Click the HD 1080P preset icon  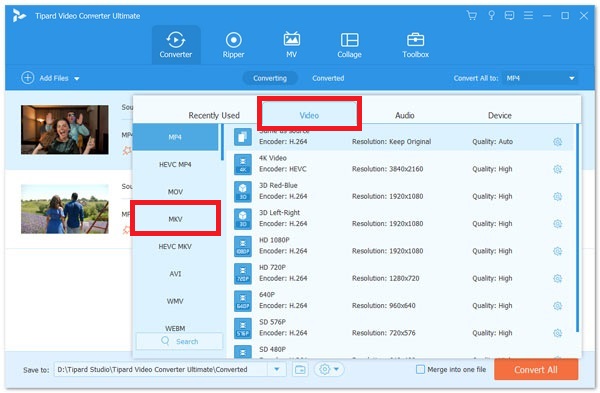tap(243, 246)
